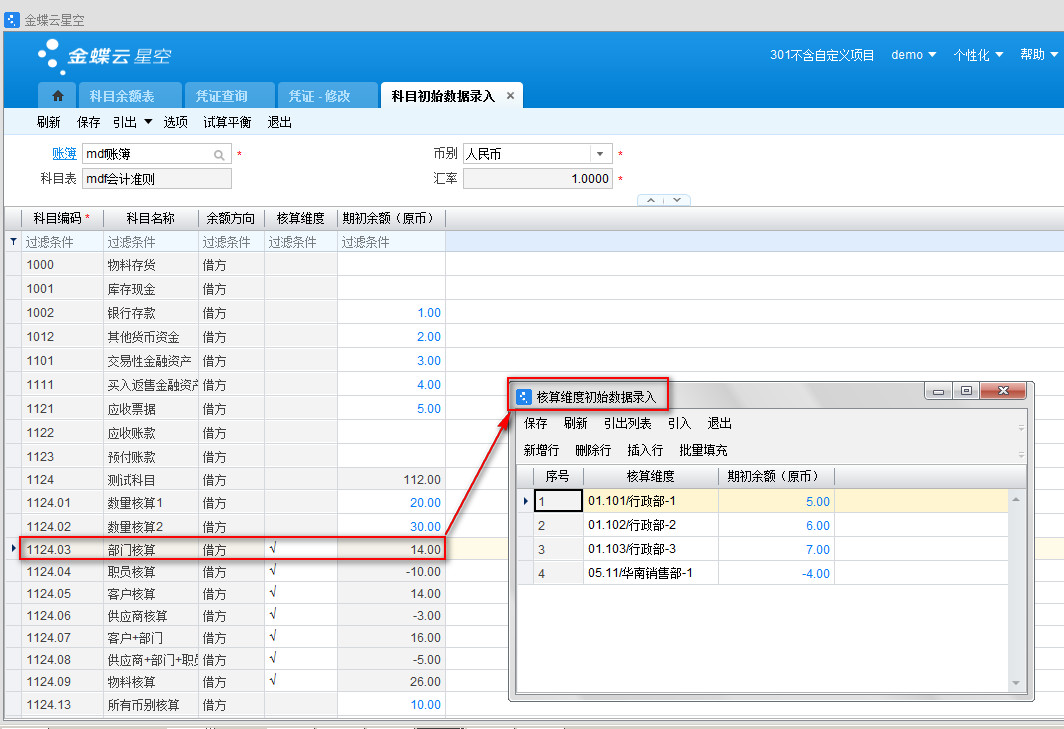Viewport: 1064px width, 729px height.
Task: Click the filter funnel icon in the grid
Action: click(x=13, y=242)
